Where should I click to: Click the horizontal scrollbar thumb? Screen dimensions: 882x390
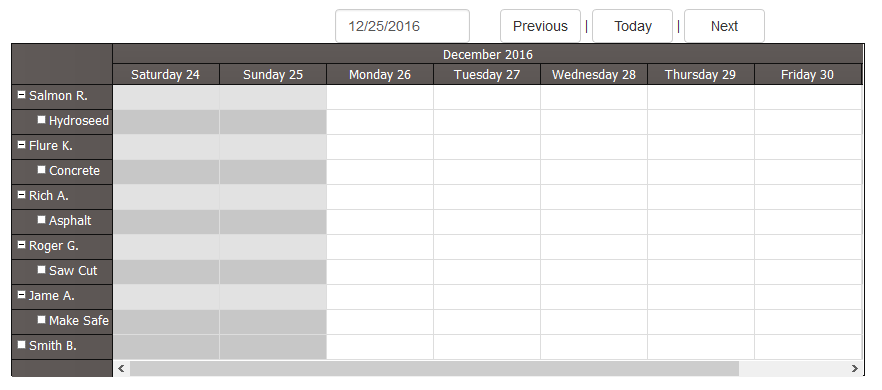(434, 369)
